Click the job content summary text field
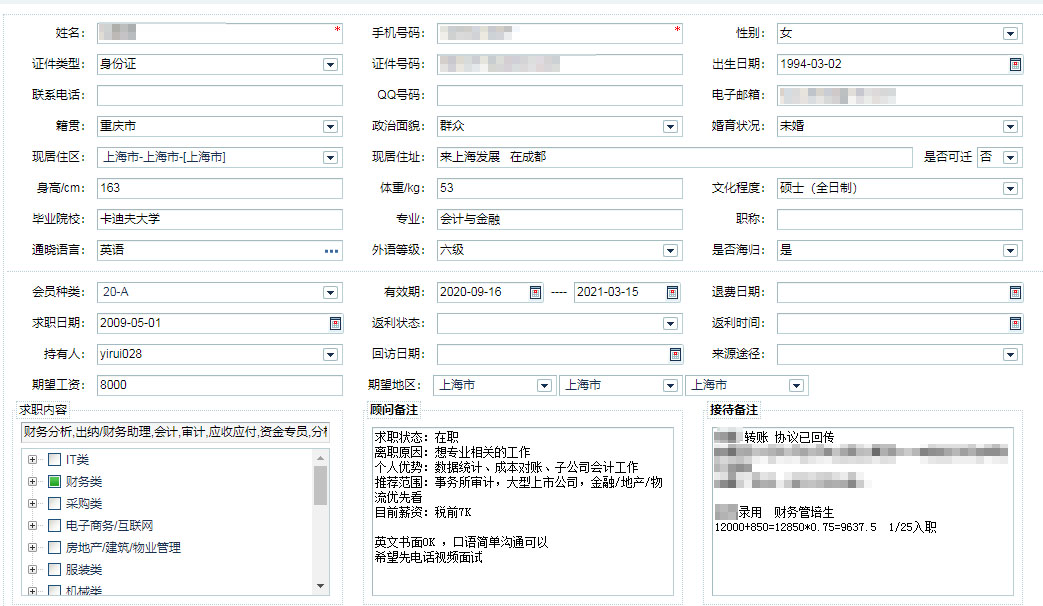 pyautogui.click(x=175, y=432)
